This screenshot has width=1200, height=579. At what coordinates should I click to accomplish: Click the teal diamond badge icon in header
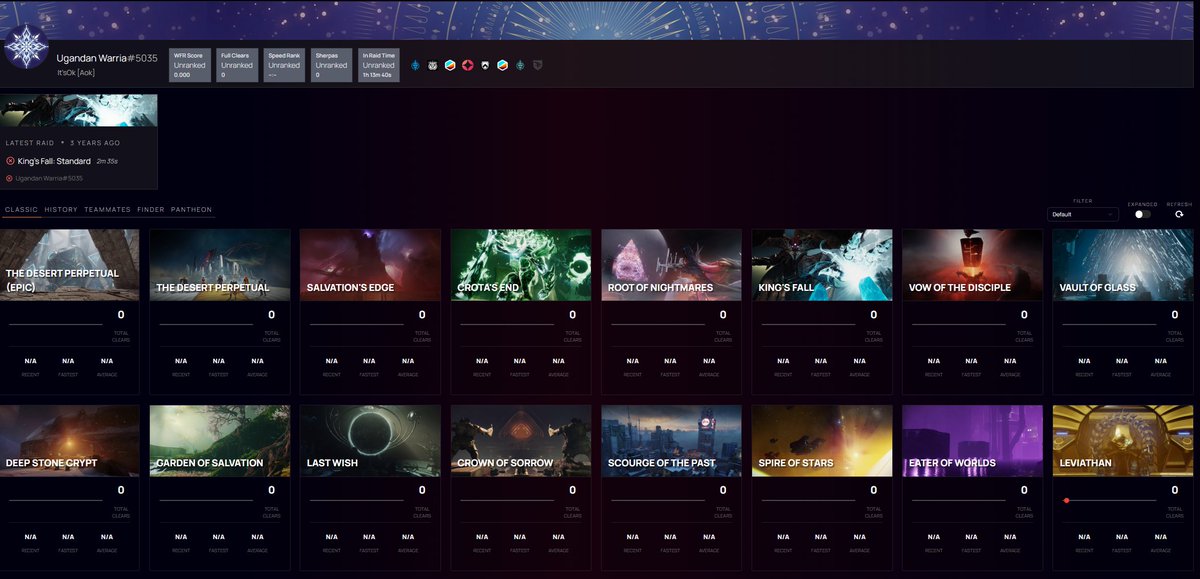click(520, 65)
